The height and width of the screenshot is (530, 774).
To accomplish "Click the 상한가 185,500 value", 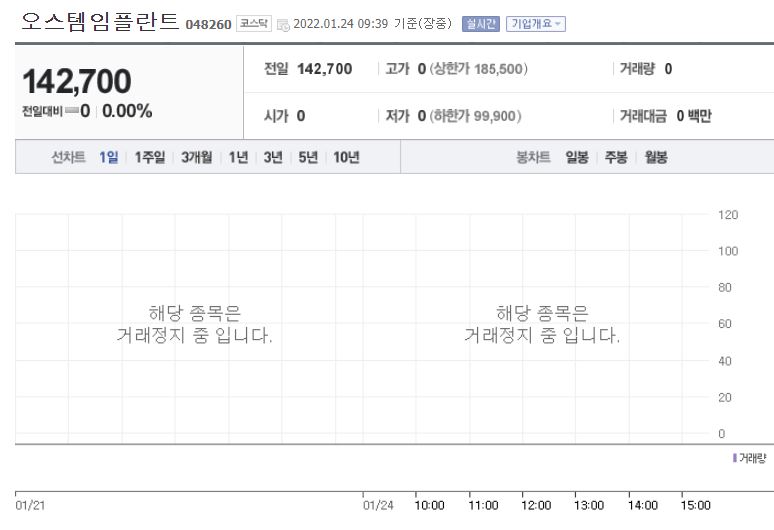I will coord(478,69).
